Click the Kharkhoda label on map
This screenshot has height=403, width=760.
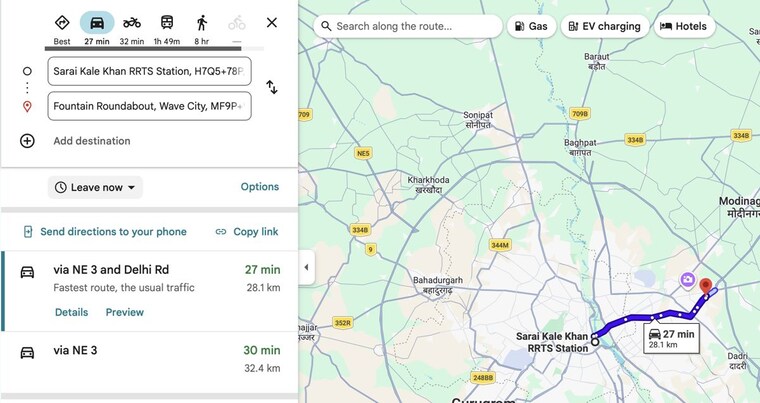(x=428, y=185)
